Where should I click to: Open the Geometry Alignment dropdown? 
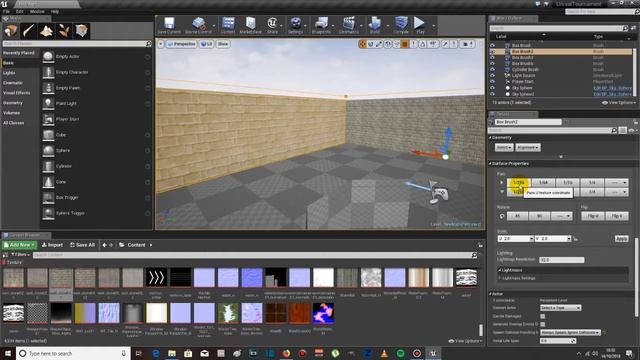coord(528,147)
